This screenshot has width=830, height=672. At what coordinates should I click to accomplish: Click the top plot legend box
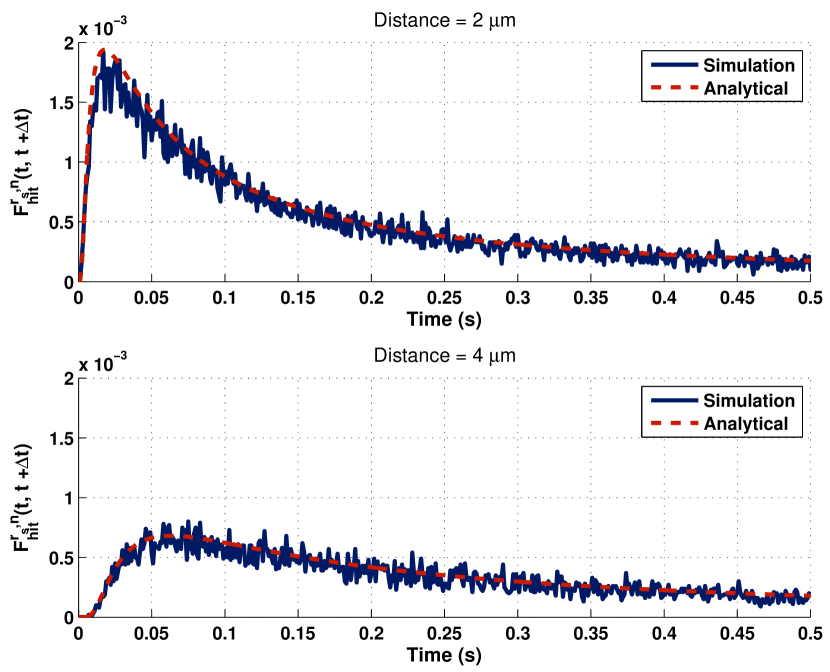(722, 76)
